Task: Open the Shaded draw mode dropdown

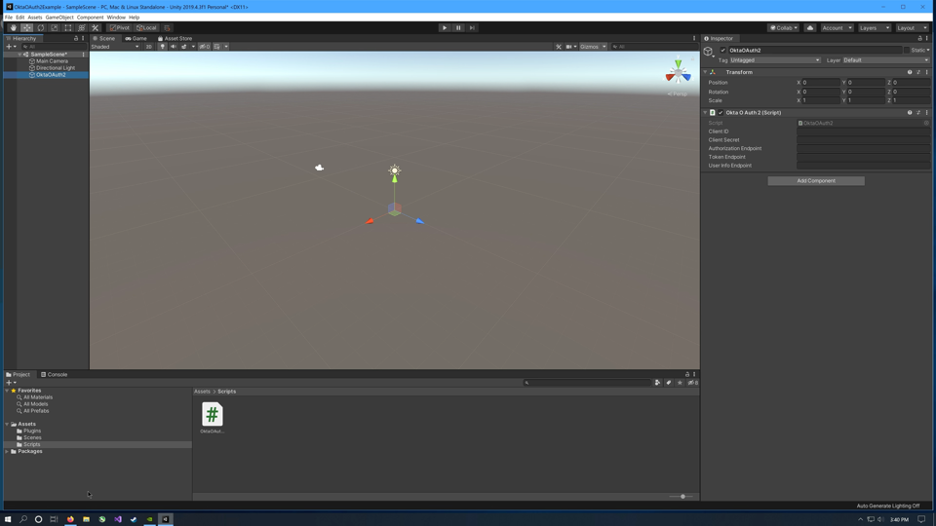Action: (x=115, y=47)
